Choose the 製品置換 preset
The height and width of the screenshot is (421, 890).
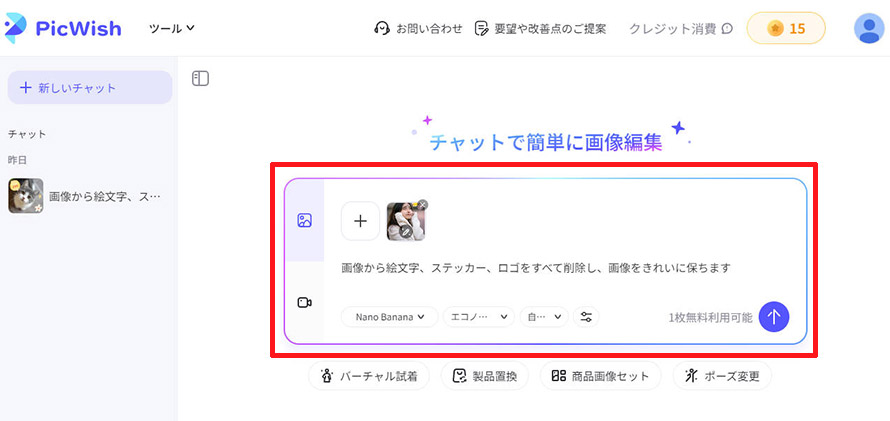coord(485,376)
